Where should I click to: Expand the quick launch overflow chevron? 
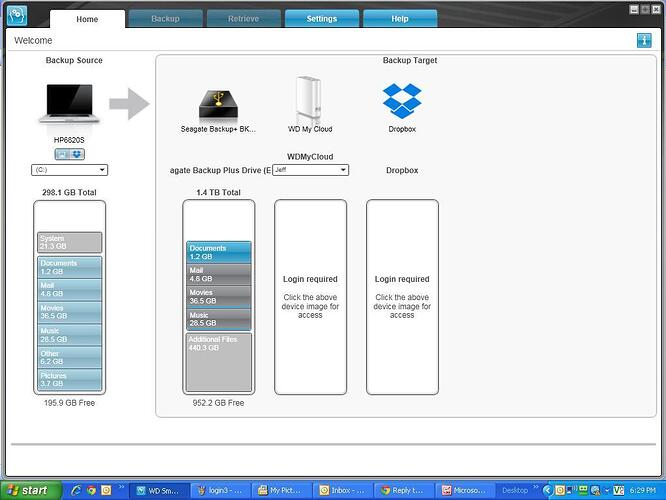(121, 487)
